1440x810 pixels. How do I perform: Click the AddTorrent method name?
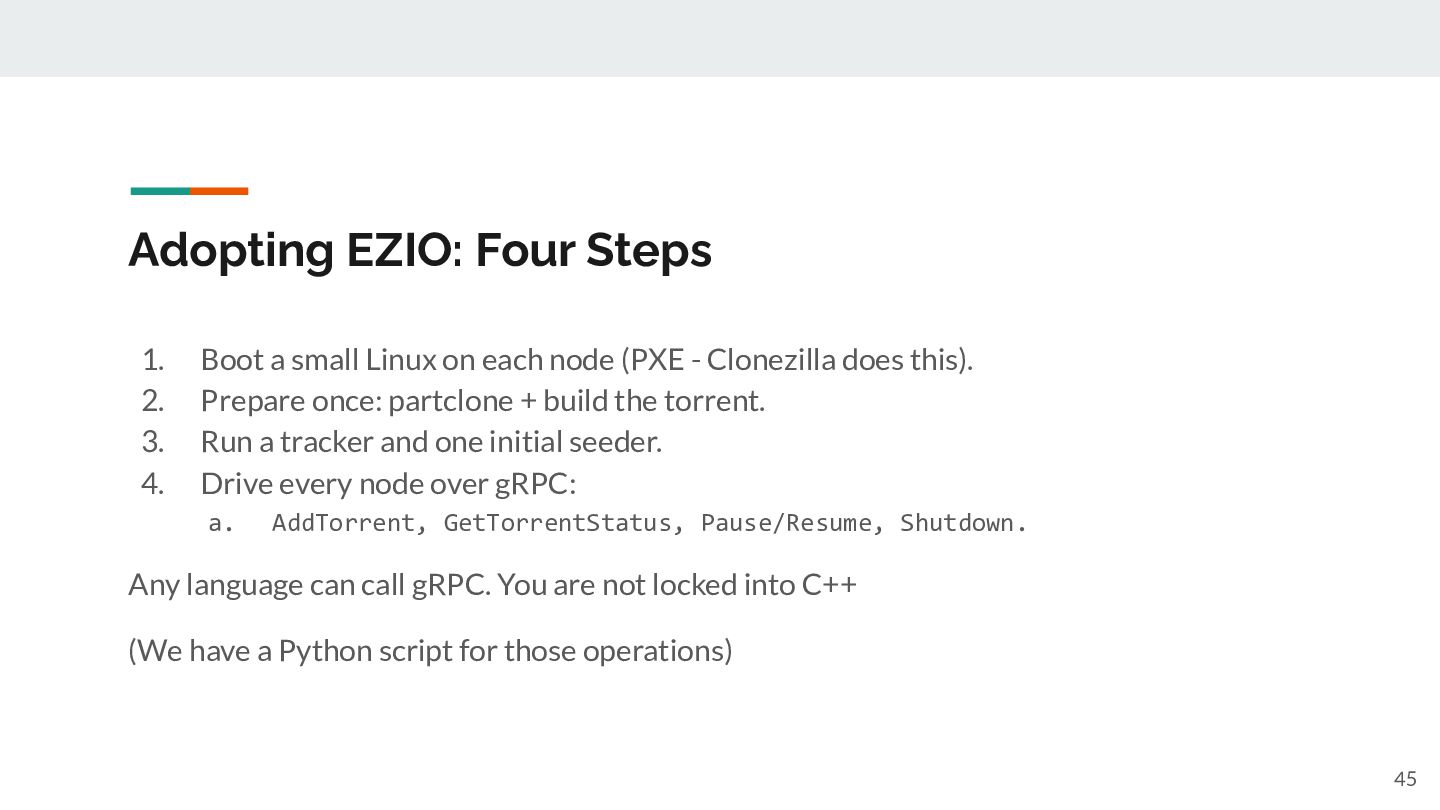(x=343, y=523)
